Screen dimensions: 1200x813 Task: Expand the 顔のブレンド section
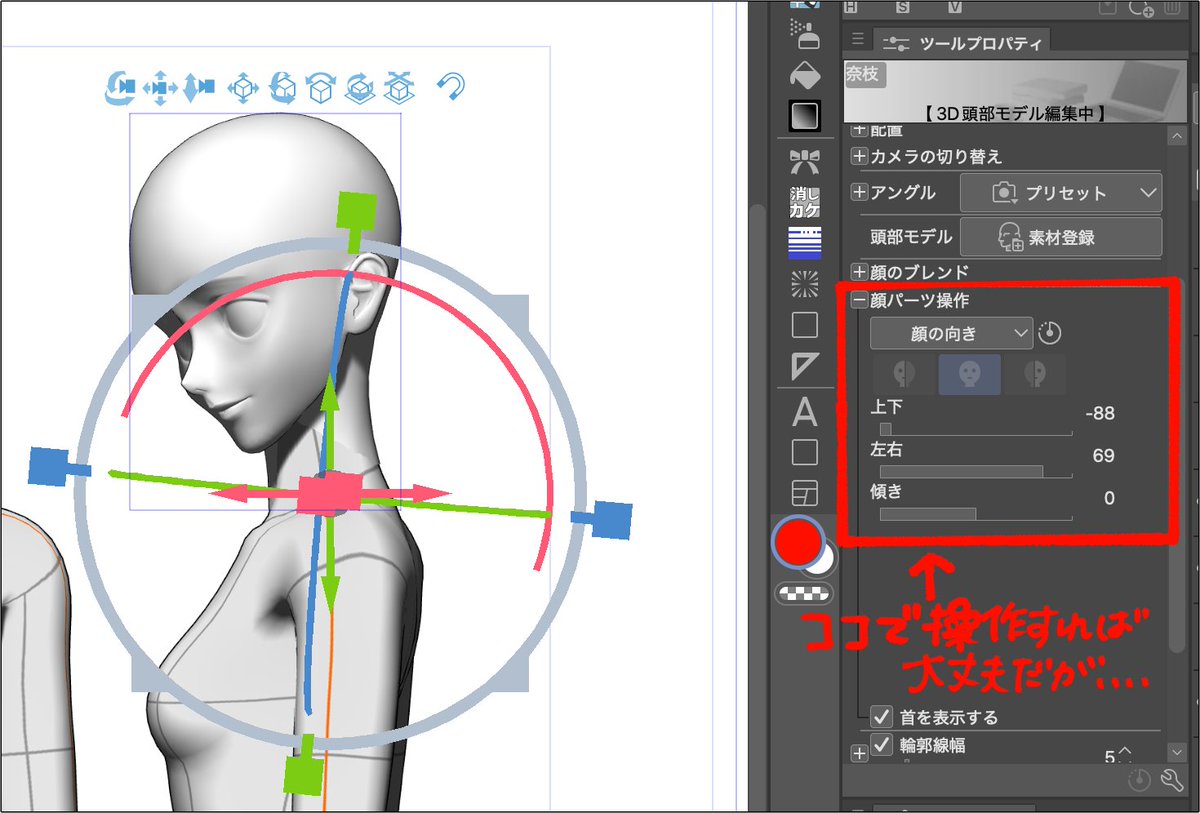859,271
